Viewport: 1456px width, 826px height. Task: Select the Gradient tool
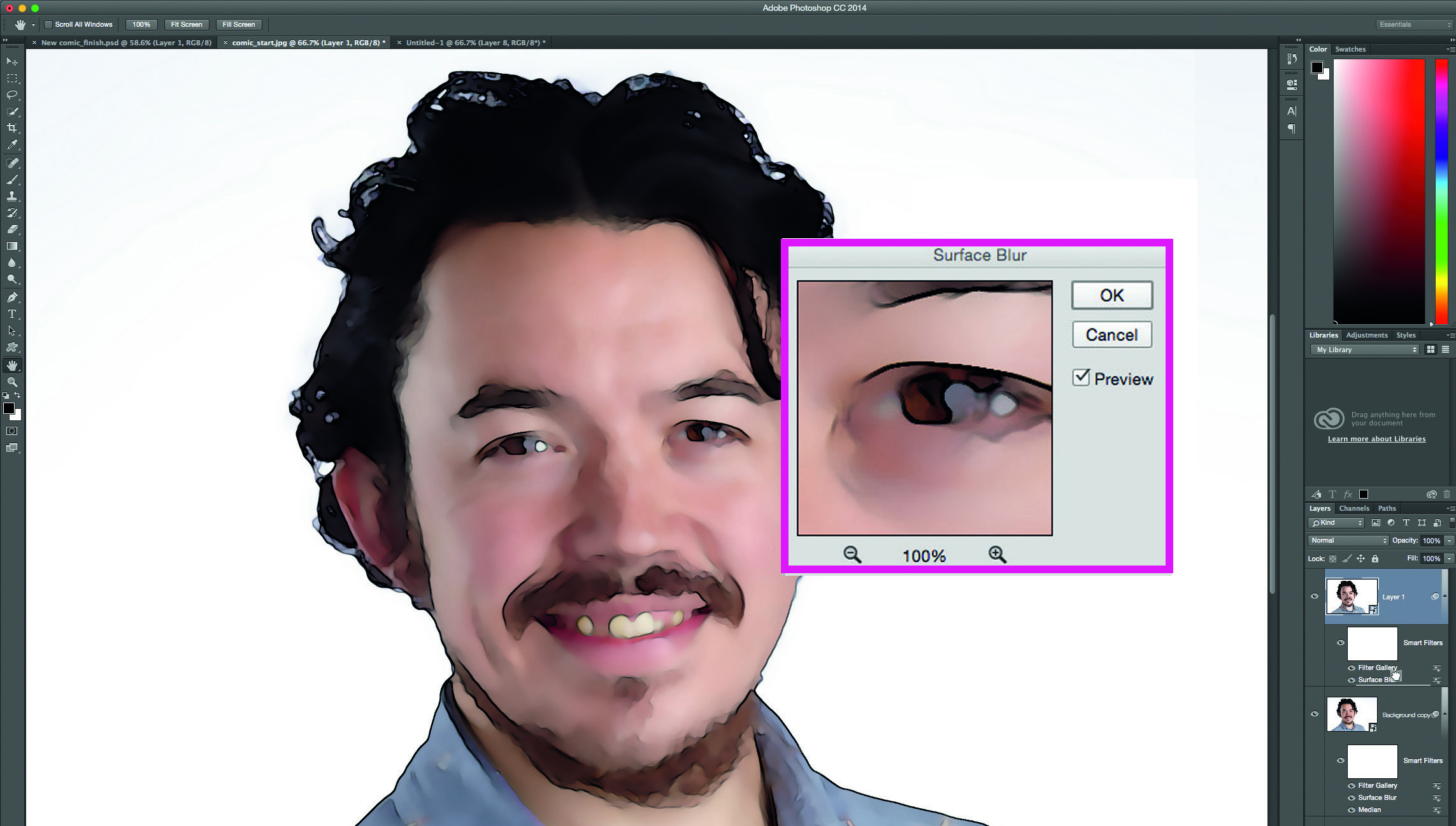[x=12, y=246]
